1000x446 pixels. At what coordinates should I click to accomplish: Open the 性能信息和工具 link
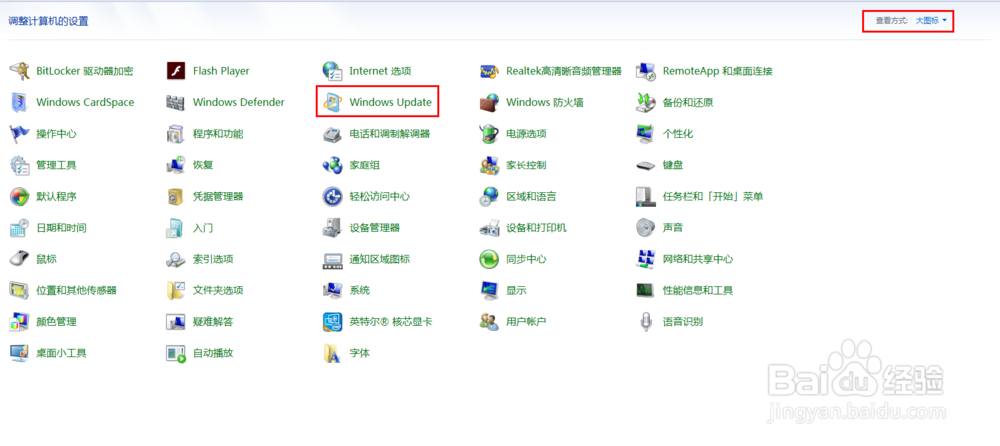(x=698, y=290)
